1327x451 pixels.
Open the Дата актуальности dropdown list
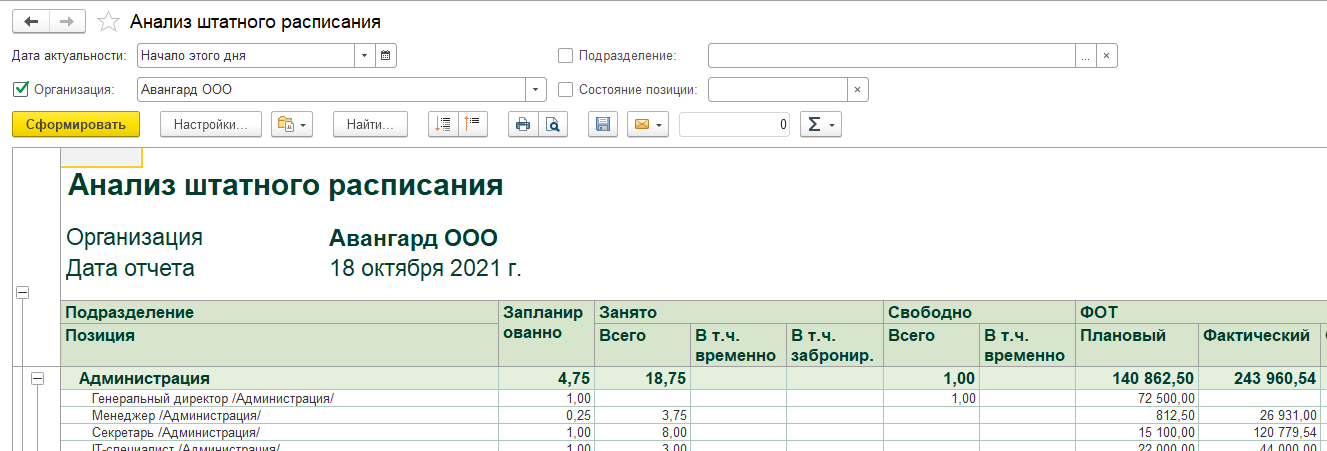point(364,55)
